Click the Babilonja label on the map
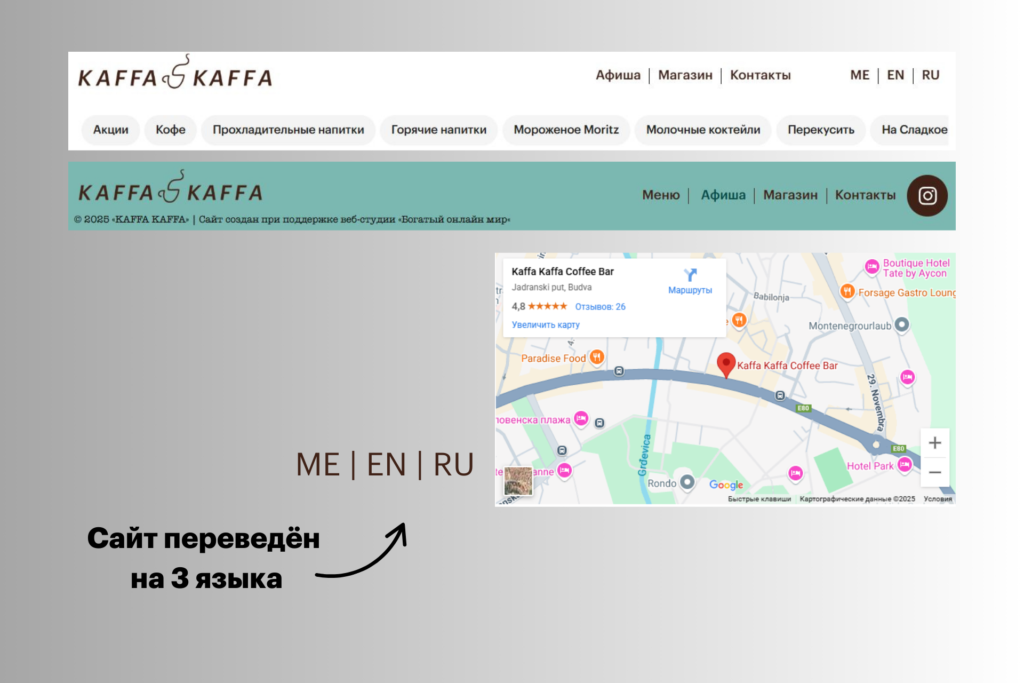1024x683 pixels. (771, 296)
